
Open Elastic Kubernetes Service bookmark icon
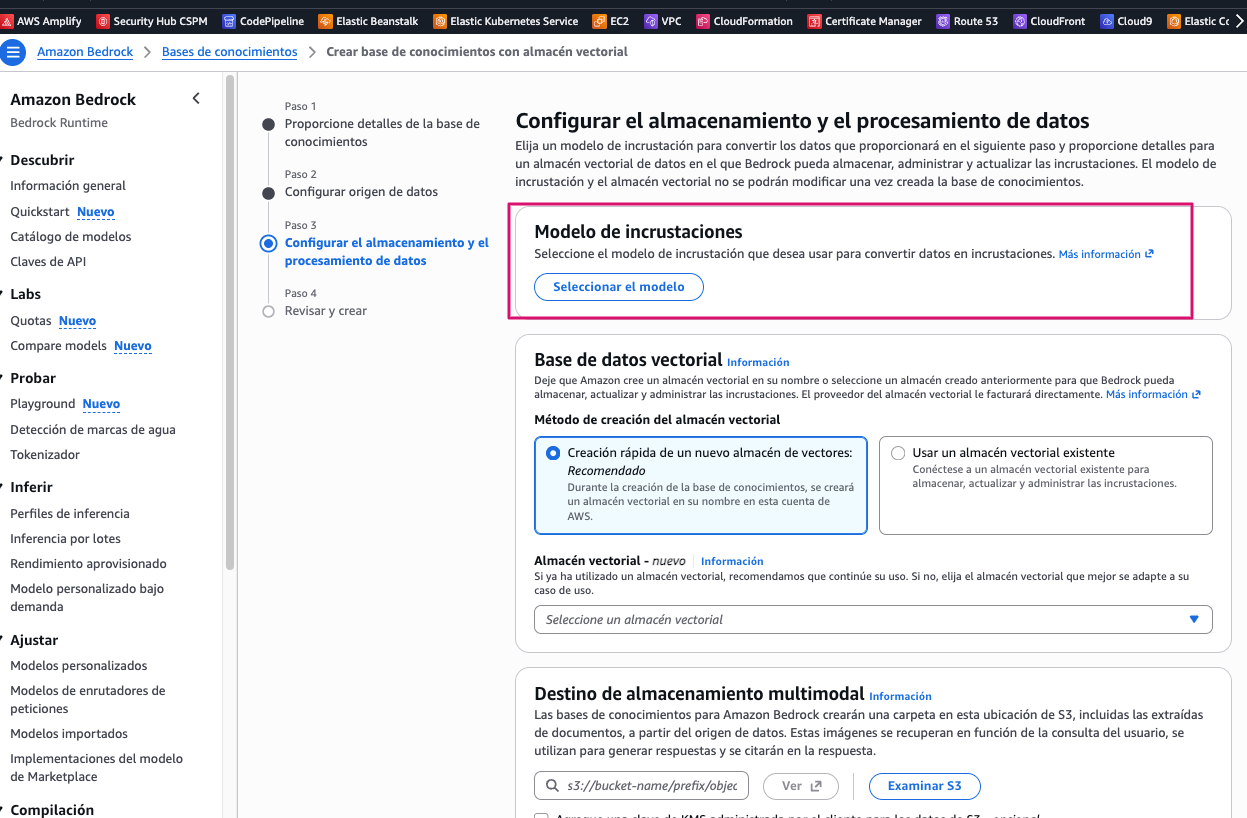[440, 21]
